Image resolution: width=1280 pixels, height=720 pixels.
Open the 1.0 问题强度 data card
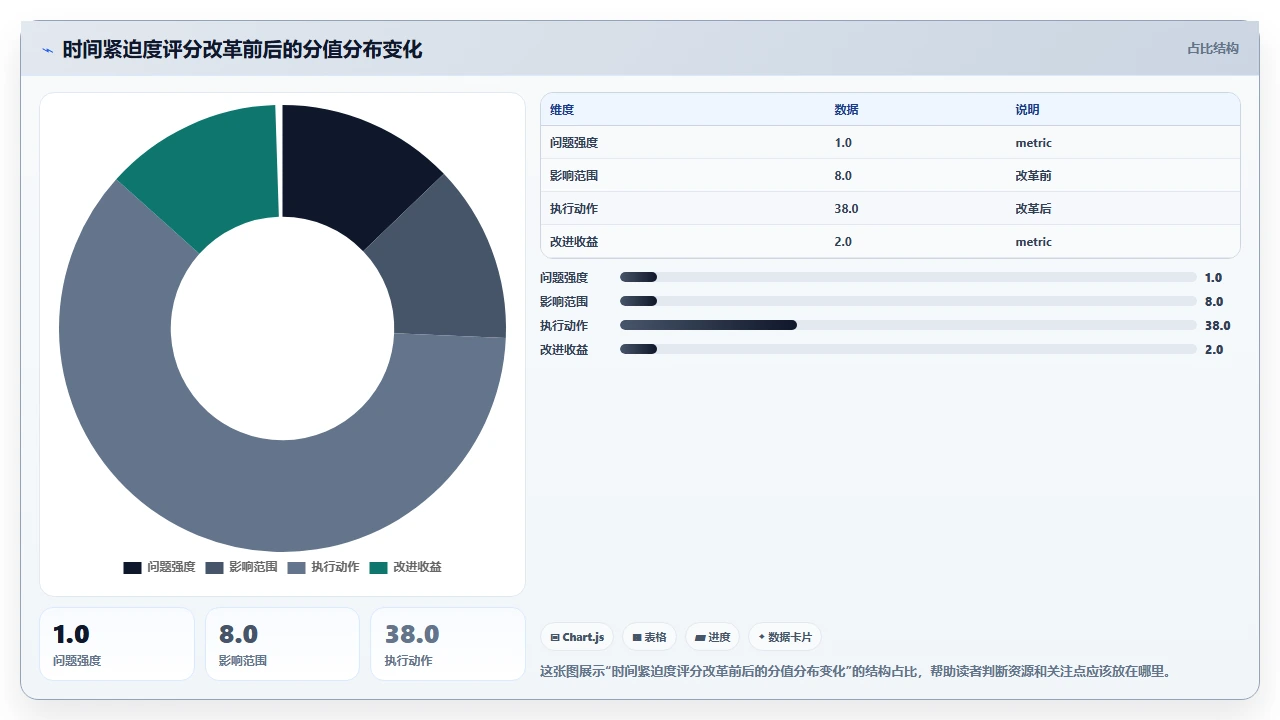(117, 644)
